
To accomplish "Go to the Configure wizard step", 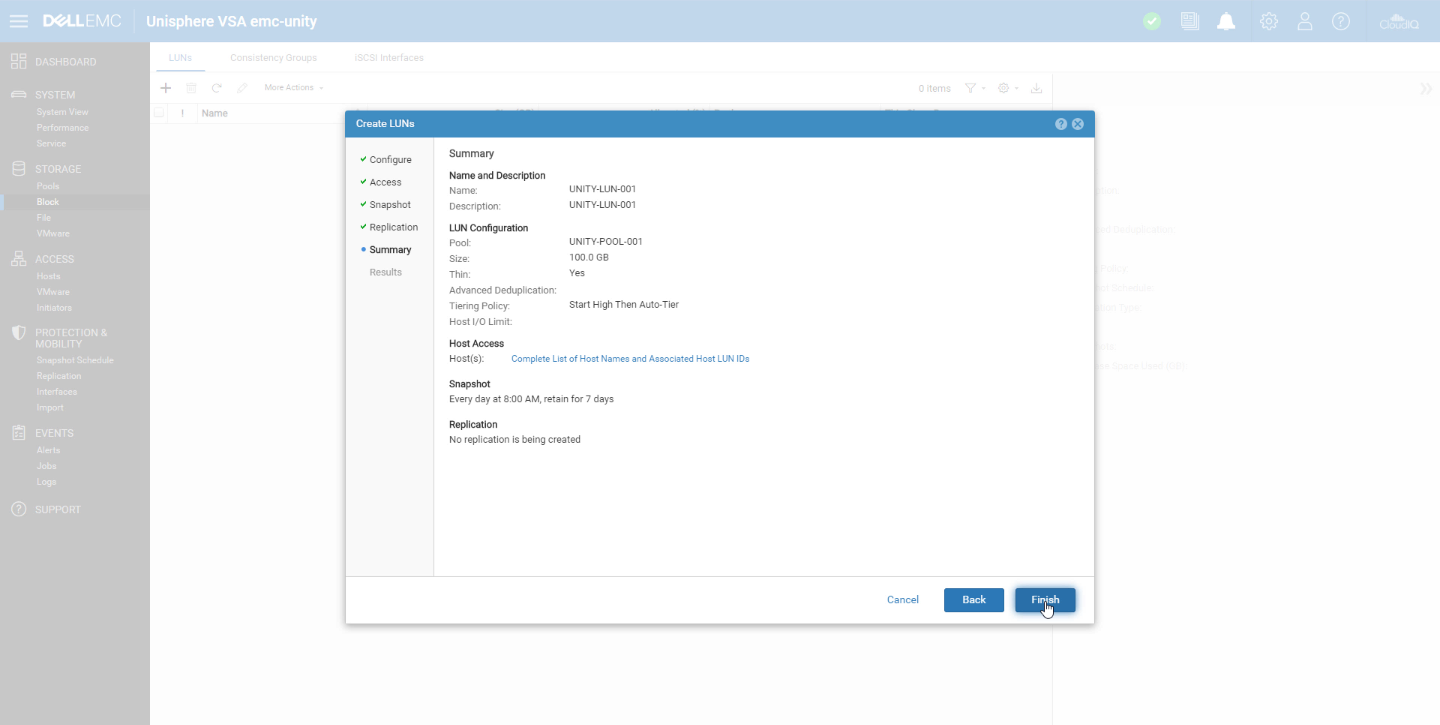I will 390,160.
